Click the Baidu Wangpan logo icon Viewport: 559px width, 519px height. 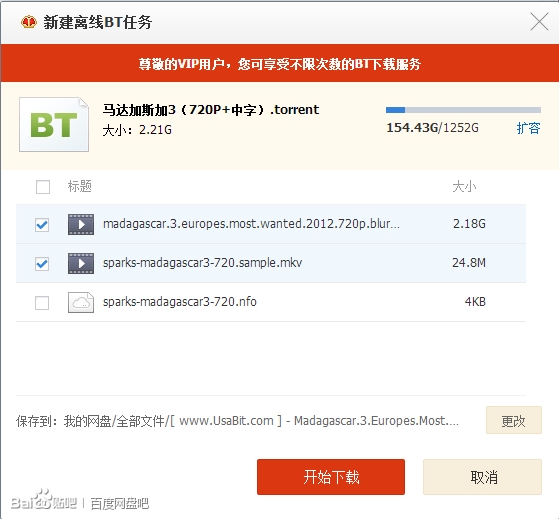coord(29,22)
